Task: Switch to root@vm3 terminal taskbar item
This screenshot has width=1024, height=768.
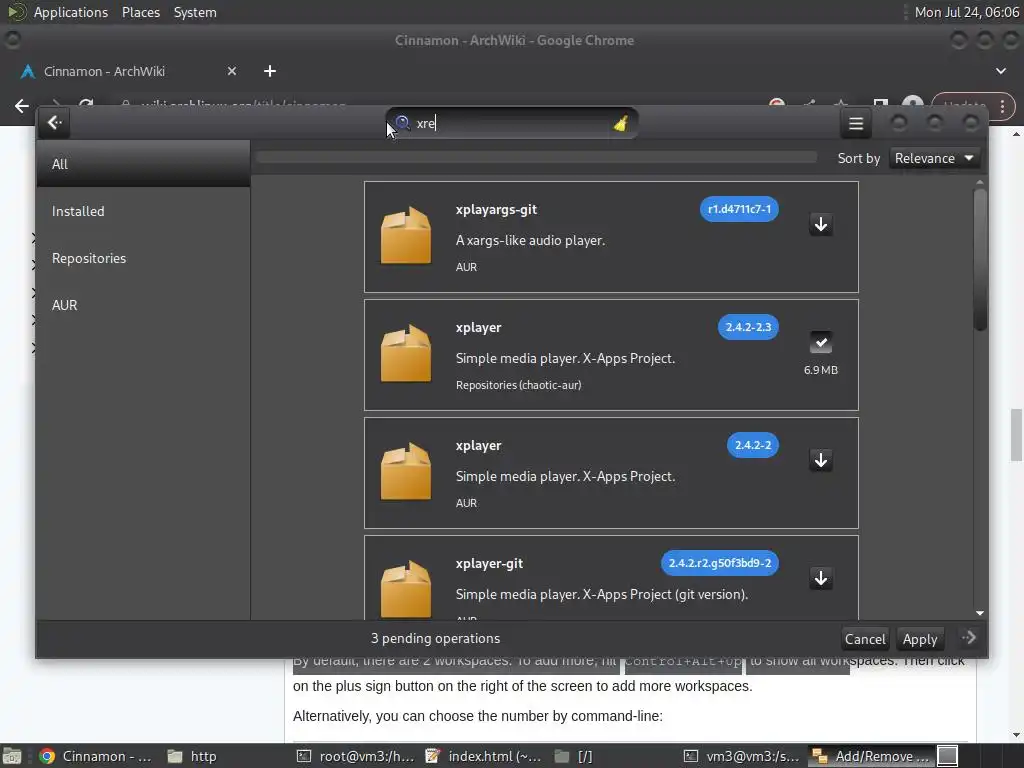Action: click(x=355, y=756)
